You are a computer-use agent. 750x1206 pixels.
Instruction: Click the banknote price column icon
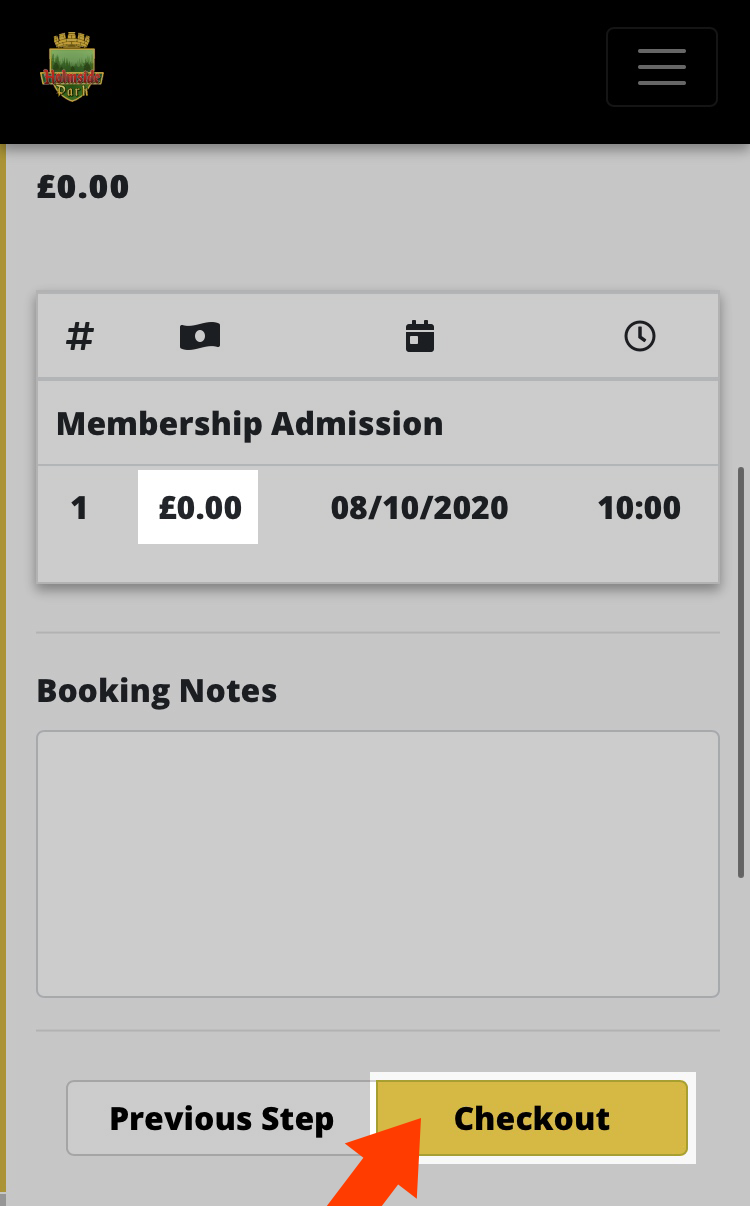[x=200, y=336]
